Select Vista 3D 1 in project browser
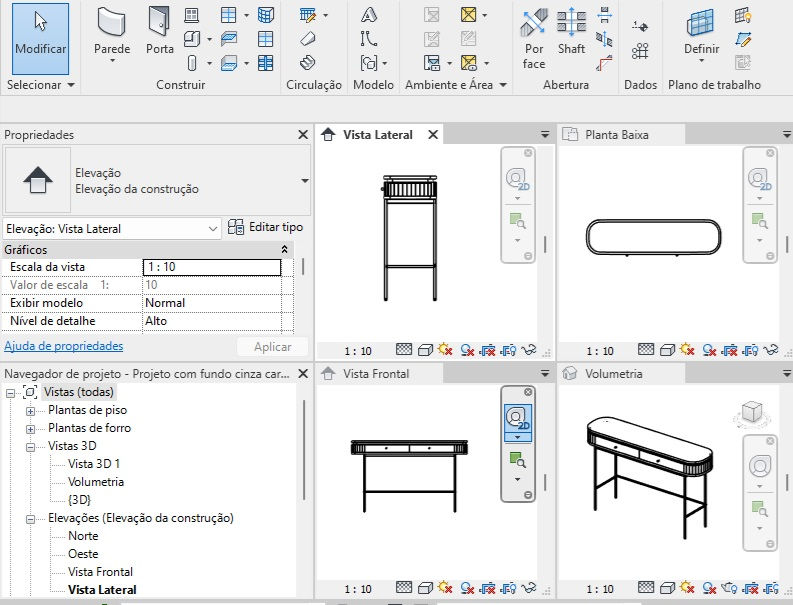This screenshot has height=605, width=793. tap(94, 464)
